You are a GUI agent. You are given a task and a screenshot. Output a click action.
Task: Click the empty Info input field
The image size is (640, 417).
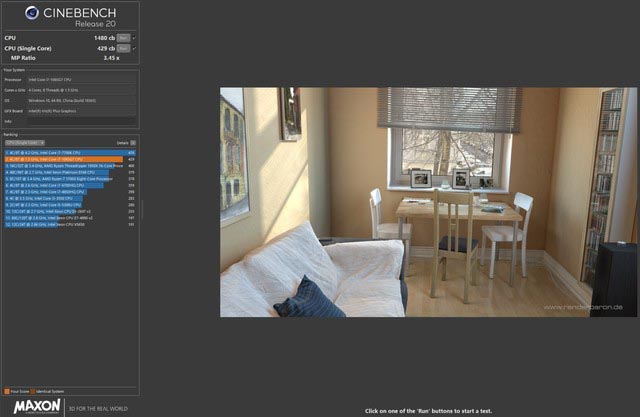(81, 121)
